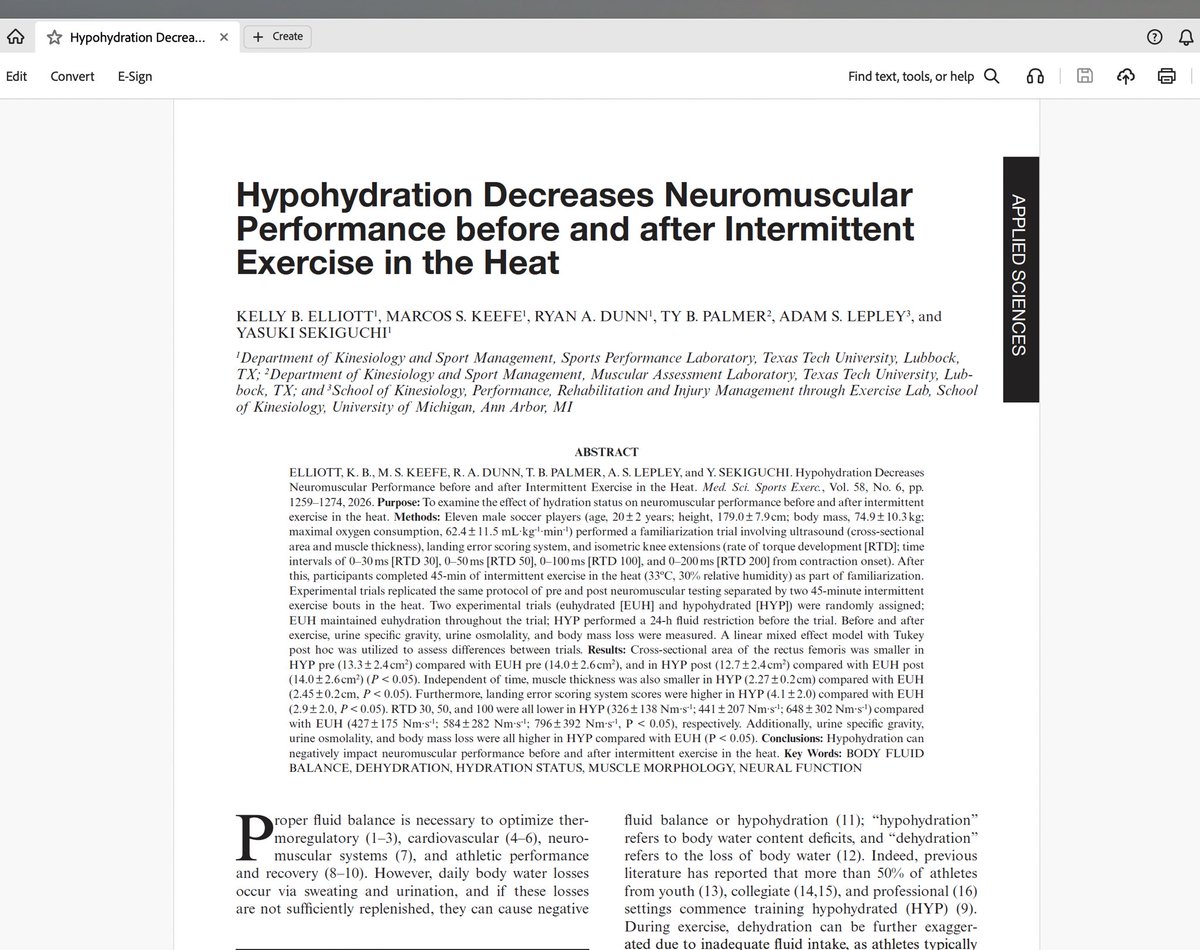Click the ABSTRACT heading
Viewport: 1200px width, 950px height.
tap(607, 452)
